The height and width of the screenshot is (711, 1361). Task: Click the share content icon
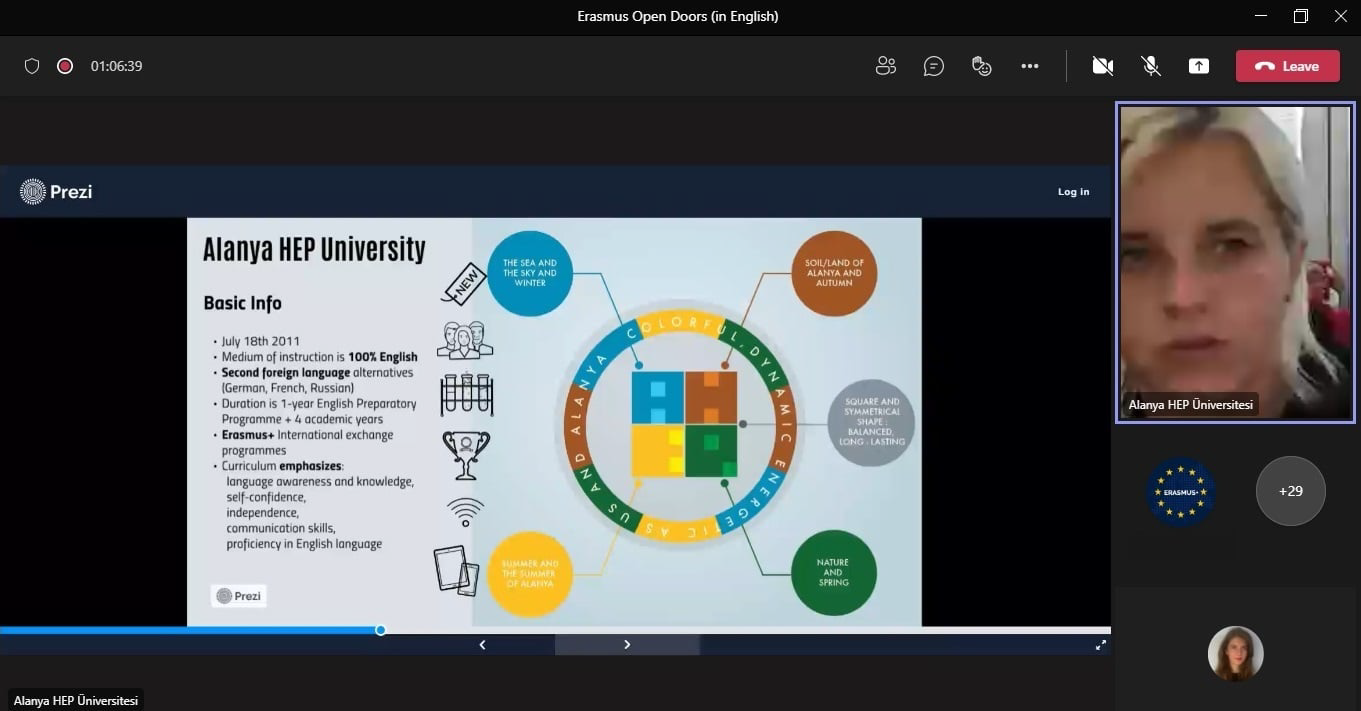click(1198, 66)
